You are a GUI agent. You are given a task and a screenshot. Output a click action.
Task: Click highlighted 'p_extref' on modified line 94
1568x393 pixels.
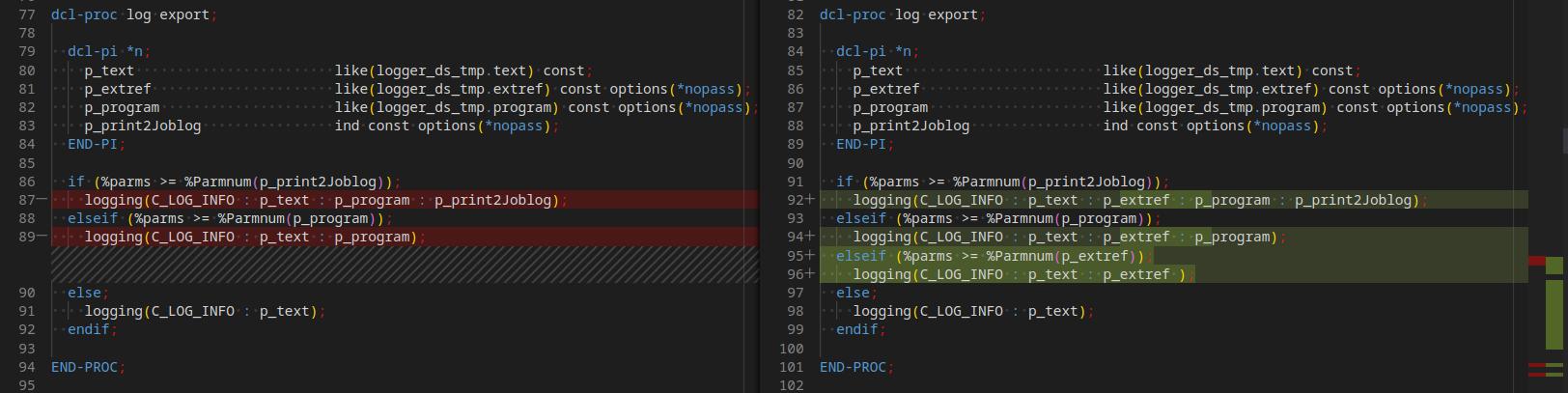tap(1136, 237)
